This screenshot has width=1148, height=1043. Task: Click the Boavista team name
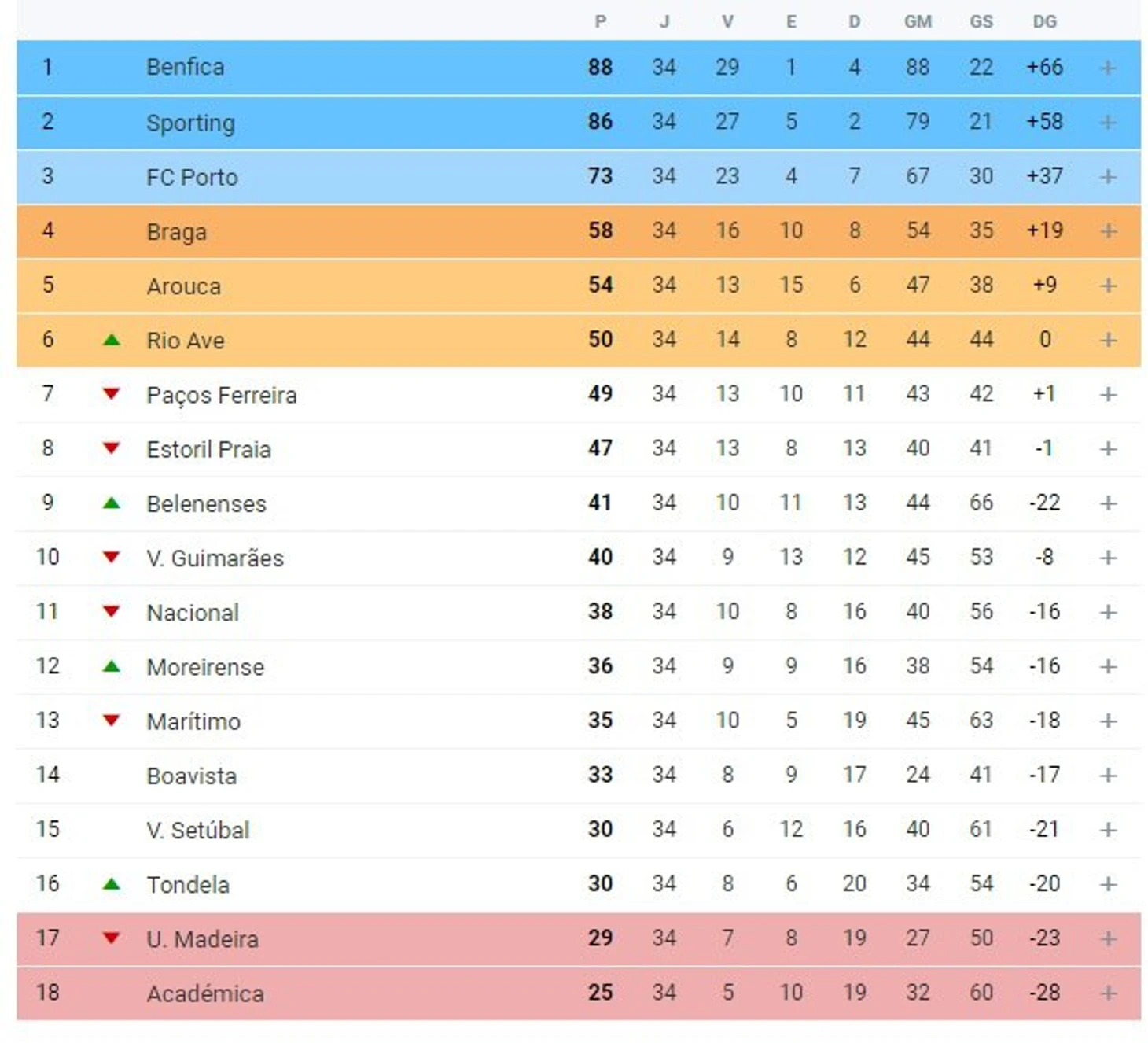point(192,776)
